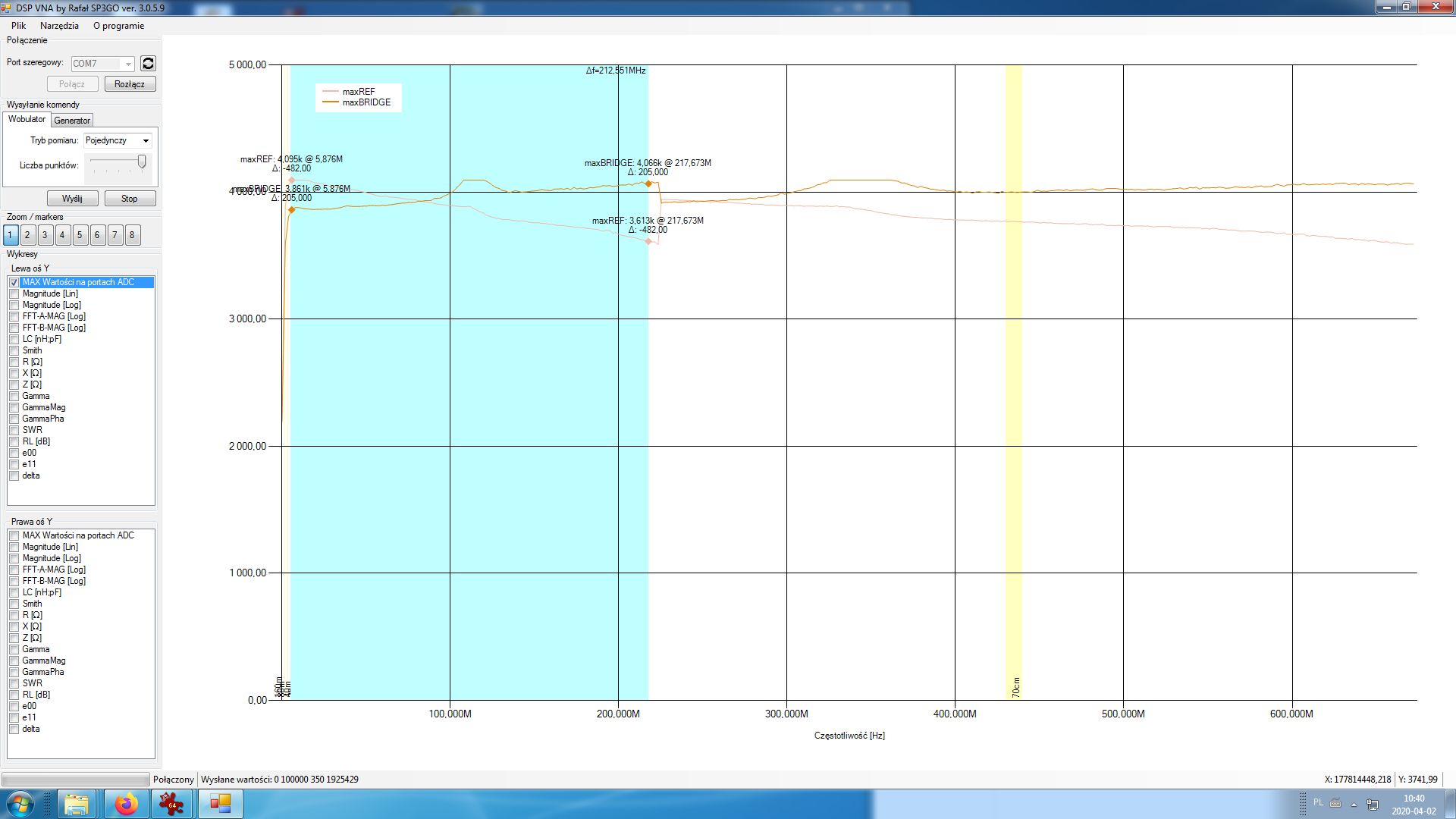This screenshot has height=819, width=1456.
Task: Enable SWR on left Y axis
Action: pyautogui.click(x=14, y=430)
